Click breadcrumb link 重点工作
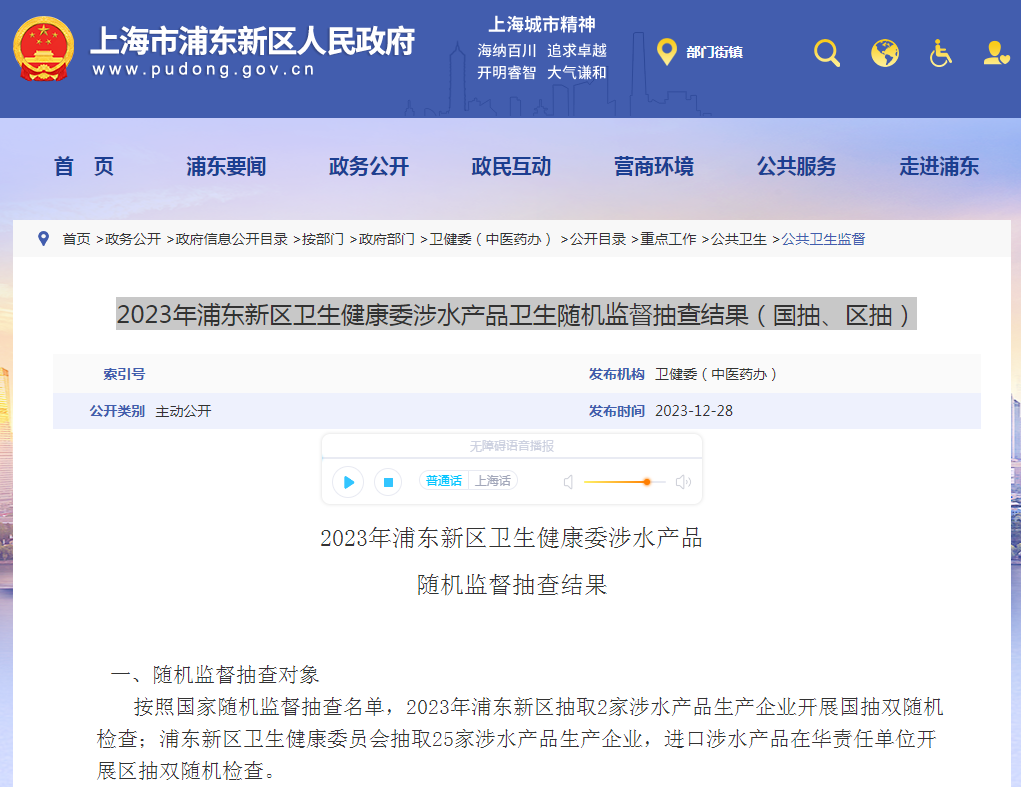 point(668,239)
